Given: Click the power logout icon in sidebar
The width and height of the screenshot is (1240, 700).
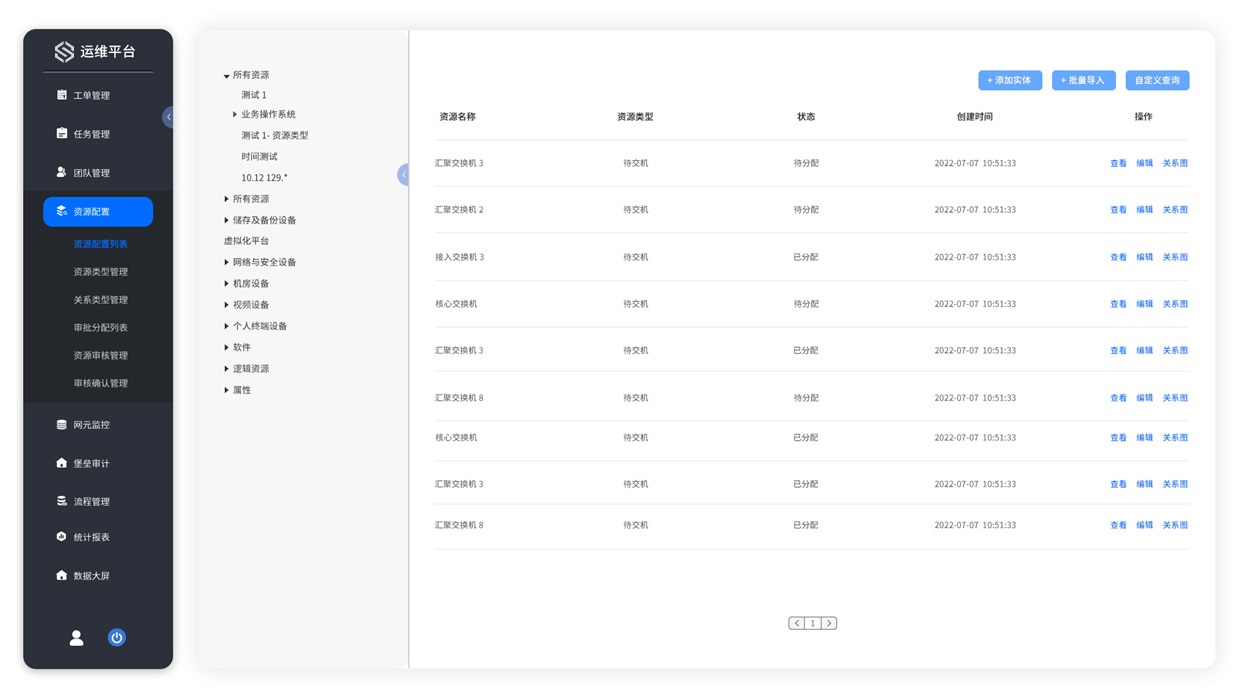Looking at the screenshot, I should tap(117, 638).
